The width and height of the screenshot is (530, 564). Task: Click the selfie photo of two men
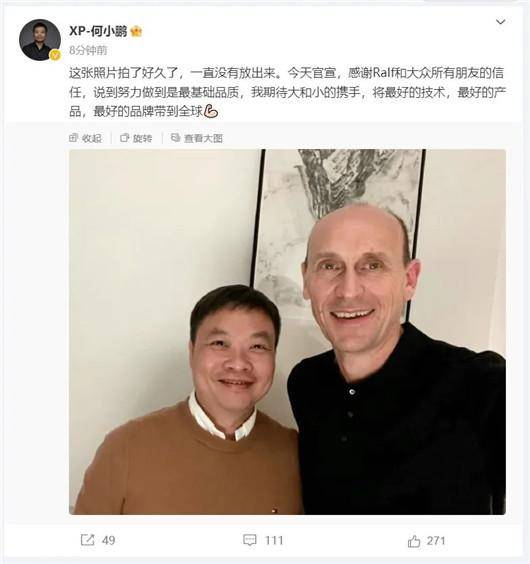[x=287, y=332]
